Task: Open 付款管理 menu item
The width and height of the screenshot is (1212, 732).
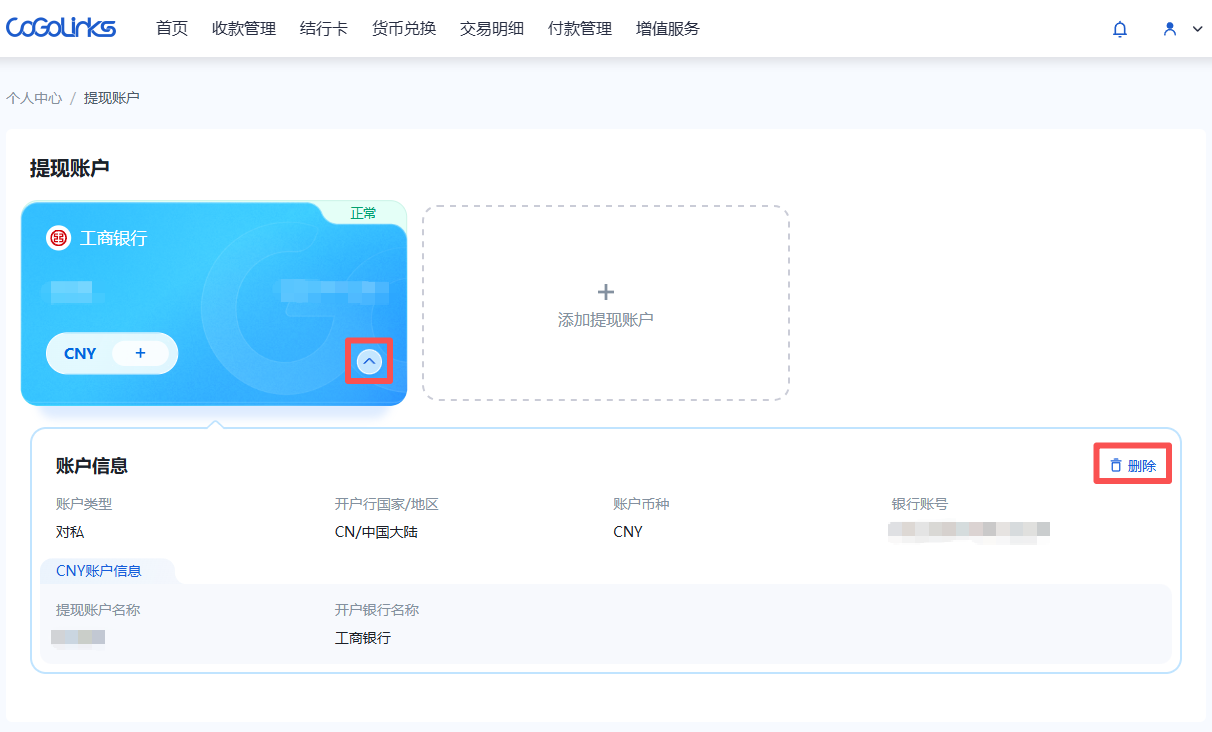Action: pyautogui.click(x=580, y=29)
